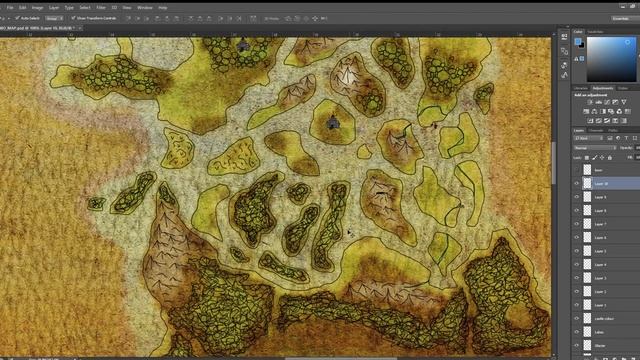Viewport: 640px width, 360px height.
Task: Add a Photo Filter adjustment
Action: coord(611,111)
